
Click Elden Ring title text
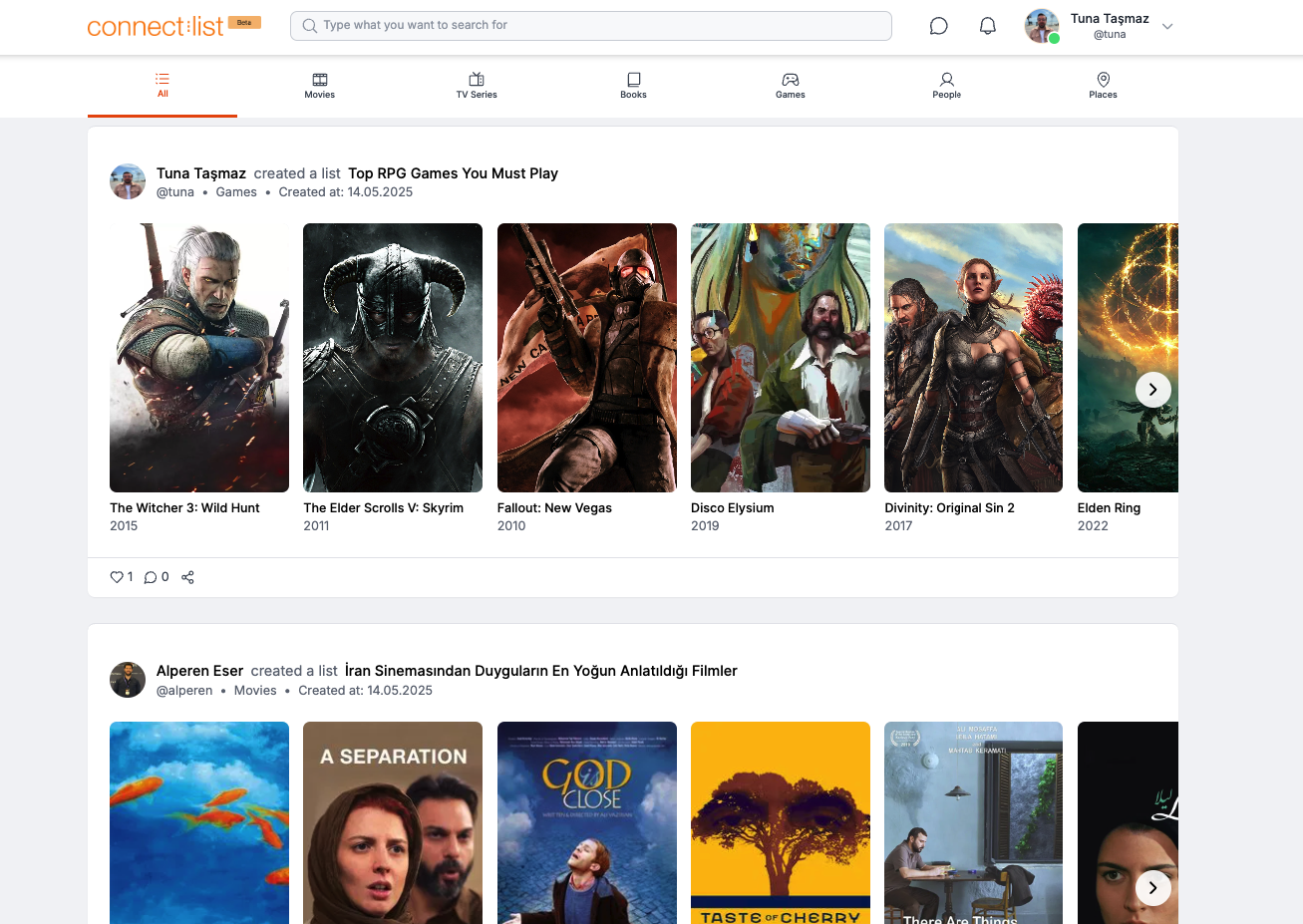tap(1109, 508)
